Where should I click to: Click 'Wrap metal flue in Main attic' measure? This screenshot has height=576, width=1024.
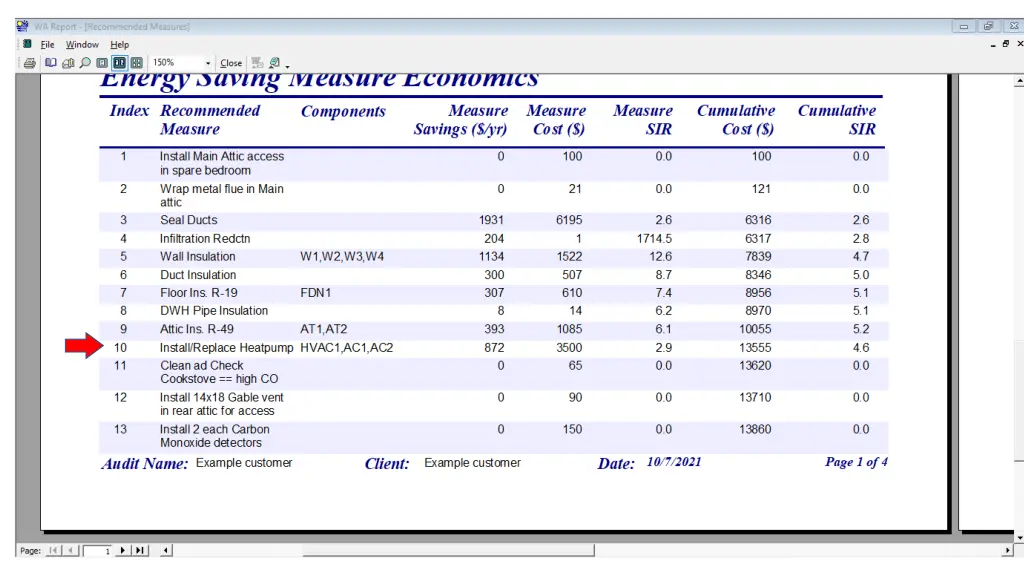pos(222,195)
